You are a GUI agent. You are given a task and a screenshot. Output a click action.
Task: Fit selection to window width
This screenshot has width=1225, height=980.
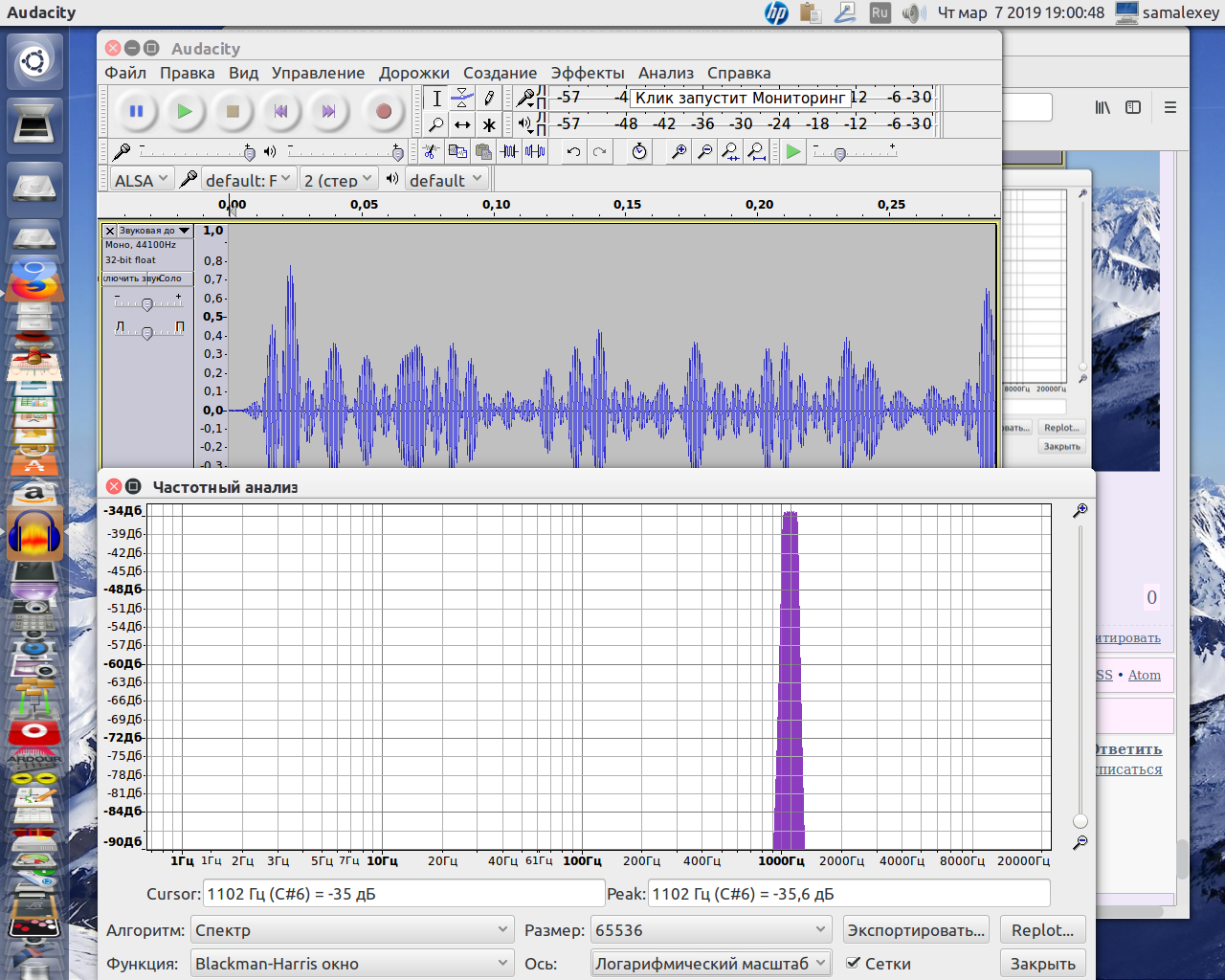point(730,151)
